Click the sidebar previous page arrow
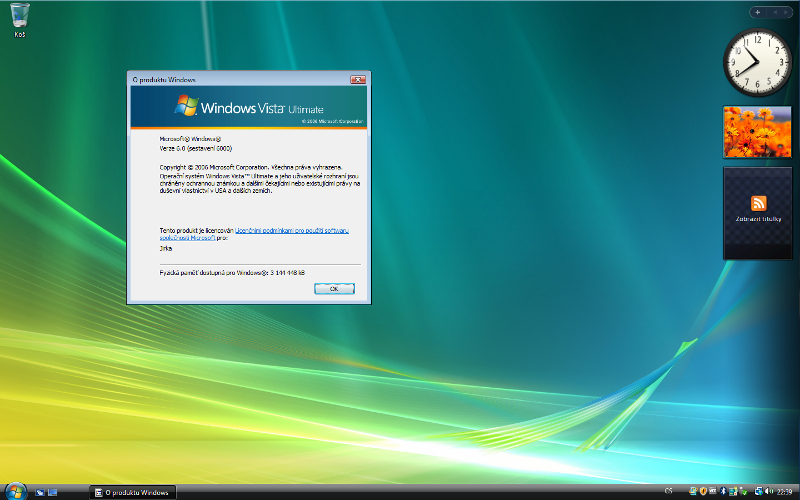800x500 pixels. (x=774, y=12)
